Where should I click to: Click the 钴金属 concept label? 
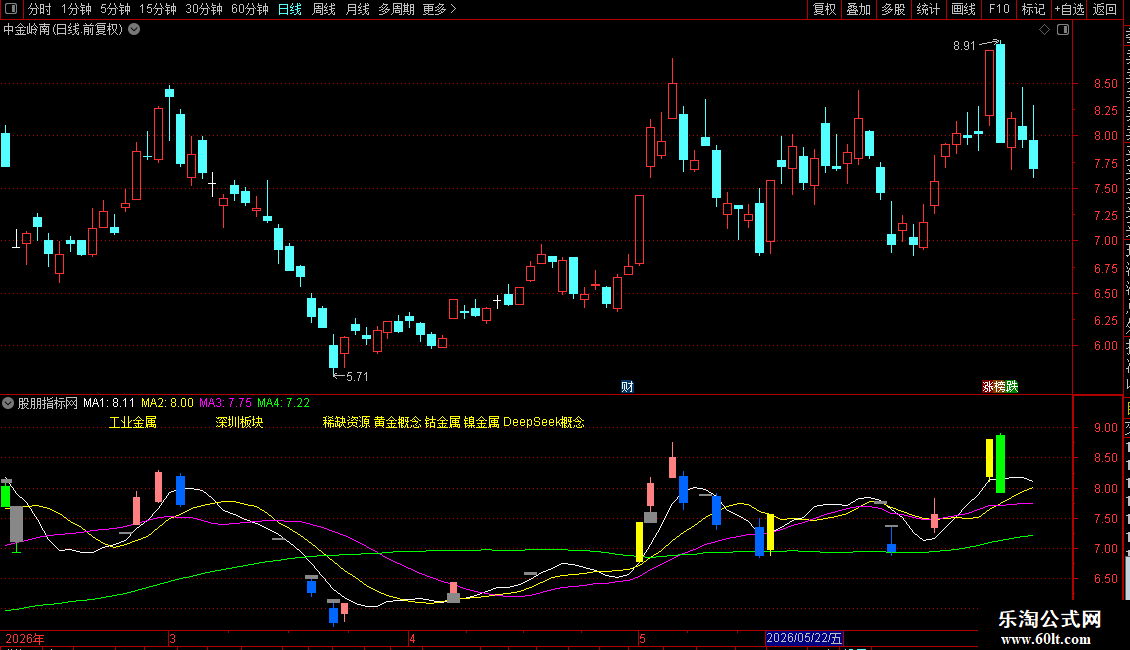click(442, 422)
